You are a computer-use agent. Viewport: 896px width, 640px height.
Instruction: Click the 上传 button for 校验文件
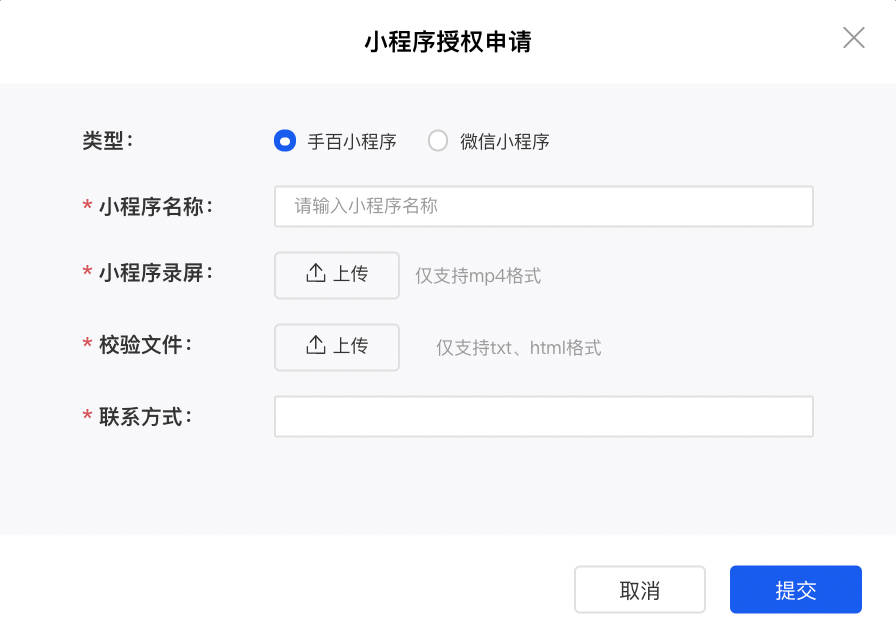[337, 347]
